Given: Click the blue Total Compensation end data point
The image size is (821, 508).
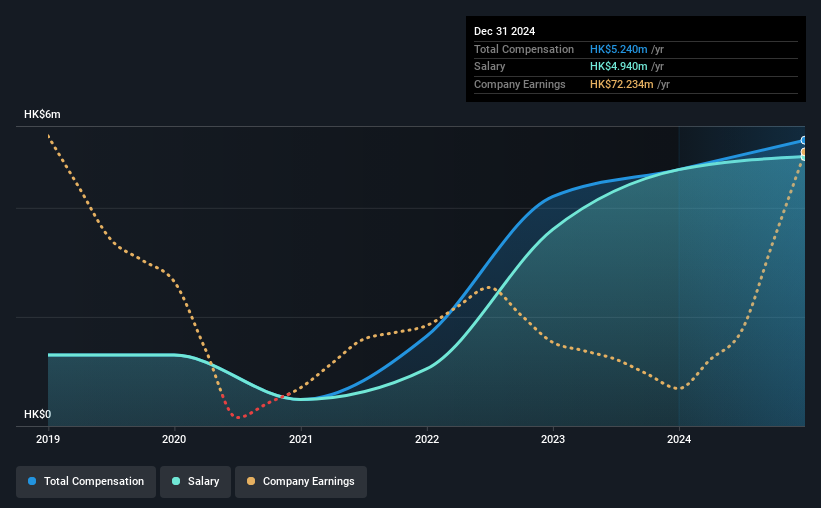Looking at the screenshot, I should (x=804, y=140).
